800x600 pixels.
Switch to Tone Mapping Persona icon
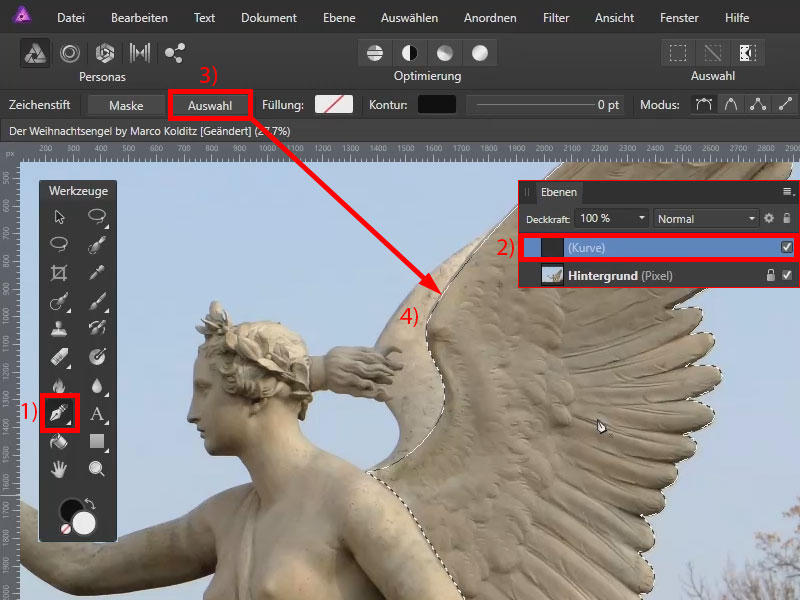139,53
